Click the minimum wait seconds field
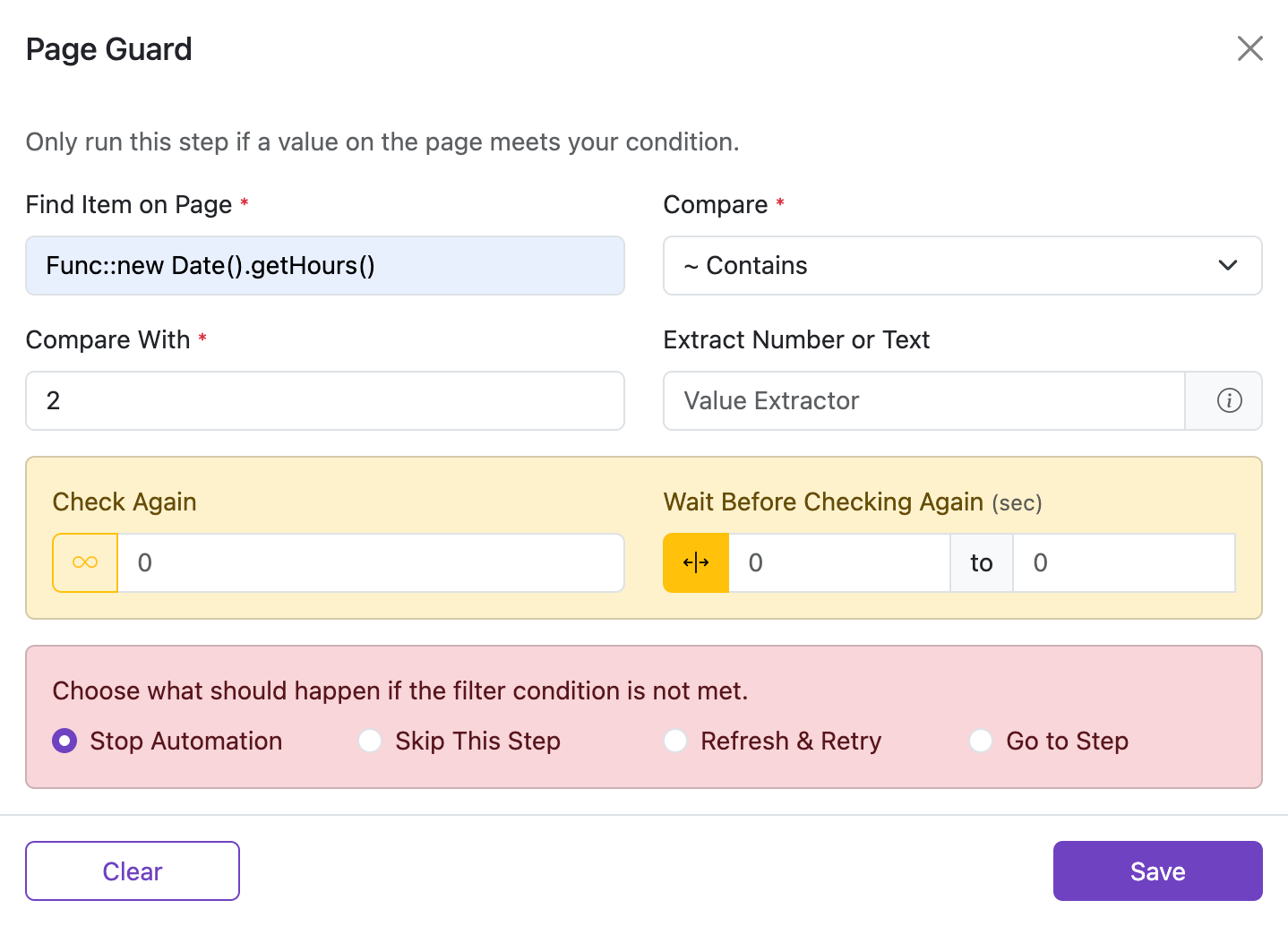The width and height of the screenshot is (1288, 926). point(838,562)
